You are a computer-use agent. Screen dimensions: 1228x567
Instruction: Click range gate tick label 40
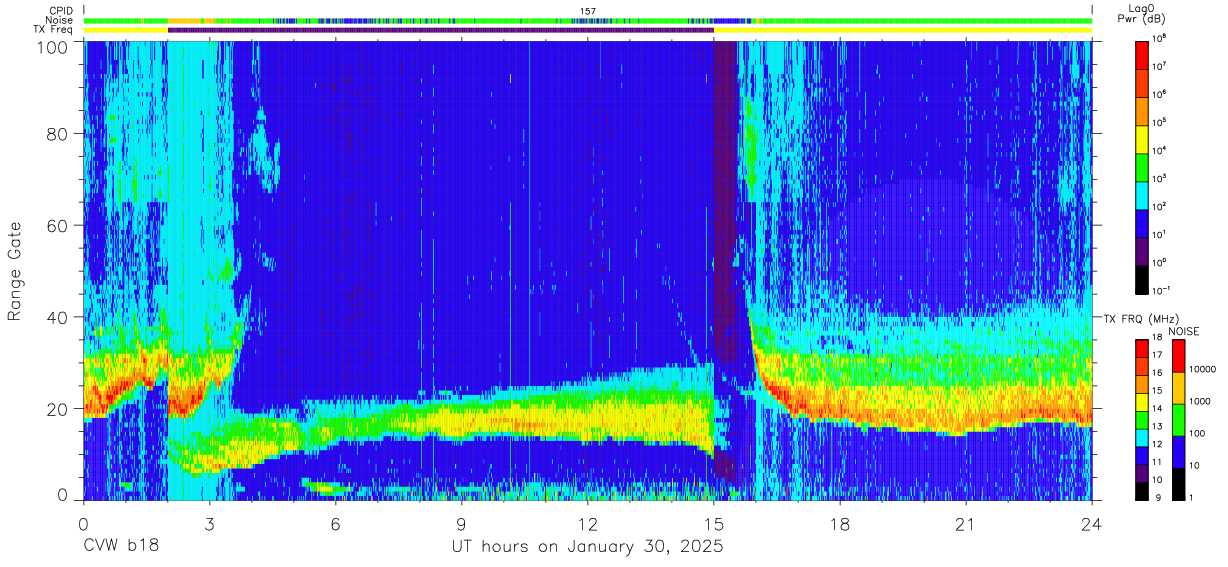[x=59, y=318]
